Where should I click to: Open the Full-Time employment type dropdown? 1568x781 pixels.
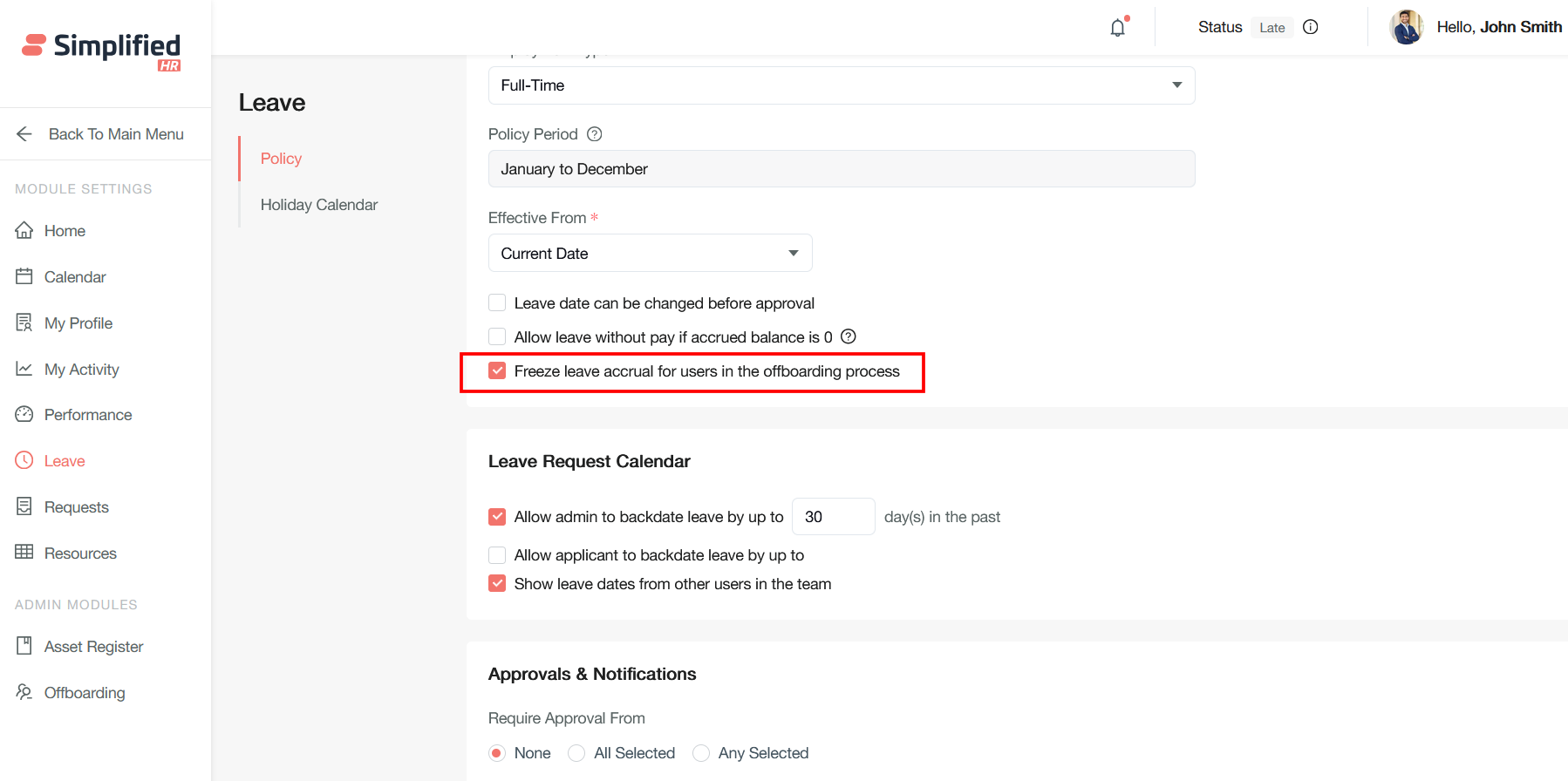[x=841, y=85]
